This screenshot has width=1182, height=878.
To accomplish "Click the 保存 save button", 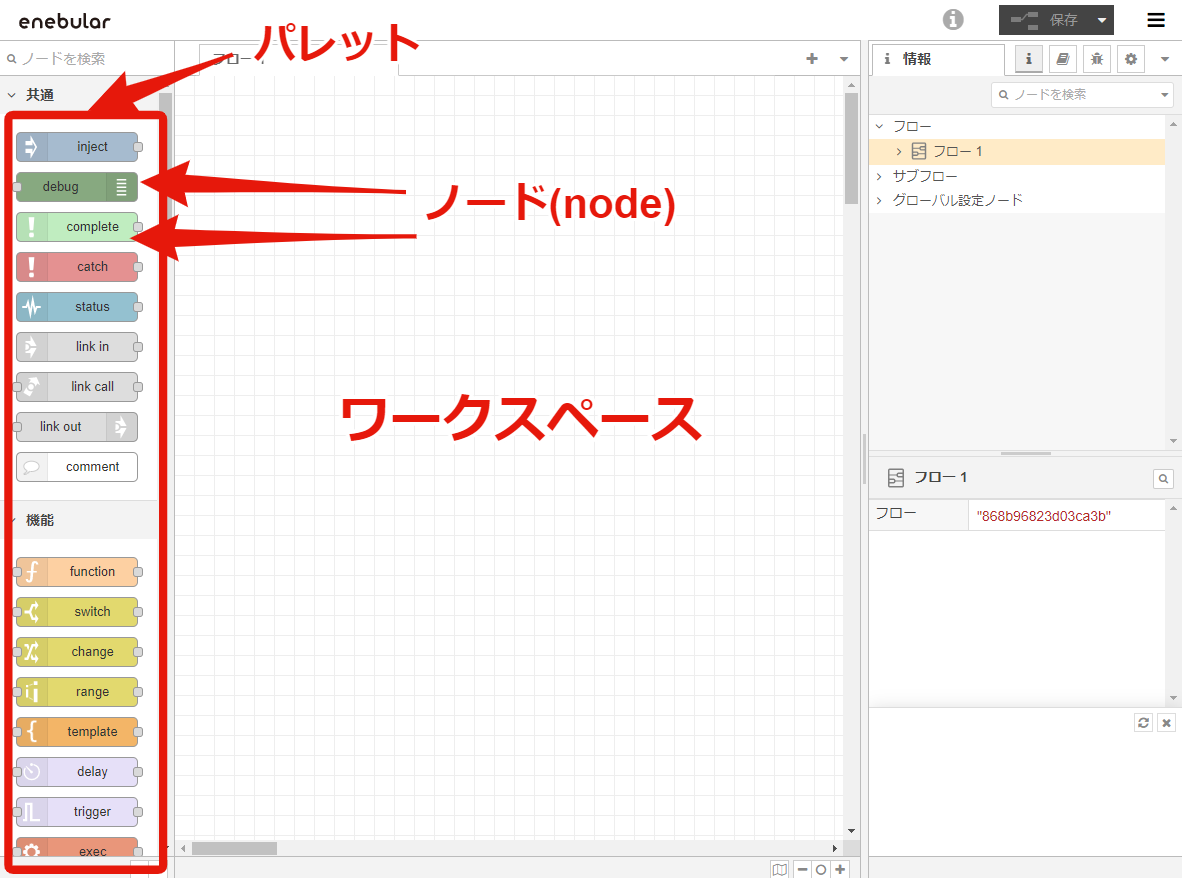I will (x=1045, y=20).
